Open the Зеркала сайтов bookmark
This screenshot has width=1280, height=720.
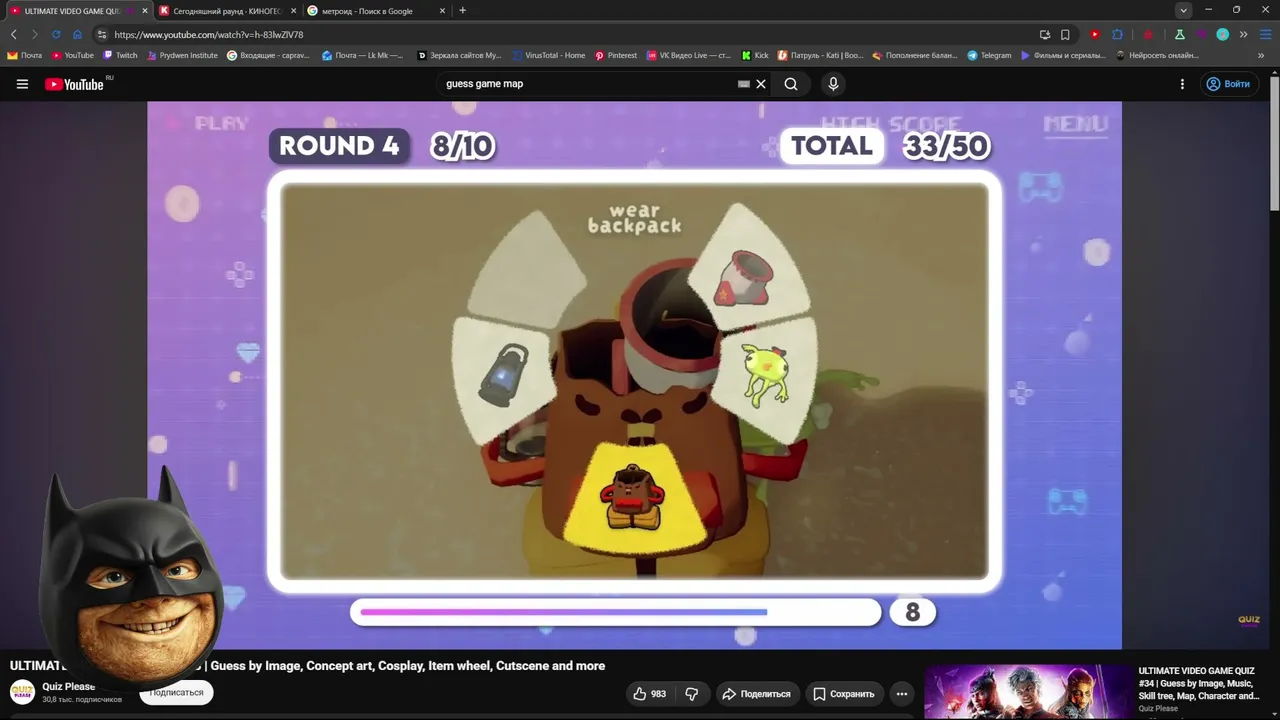point(459,56)
